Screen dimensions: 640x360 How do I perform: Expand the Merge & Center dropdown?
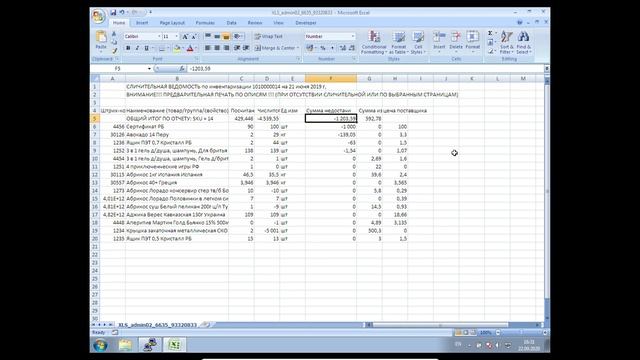(x=298, y=48)
